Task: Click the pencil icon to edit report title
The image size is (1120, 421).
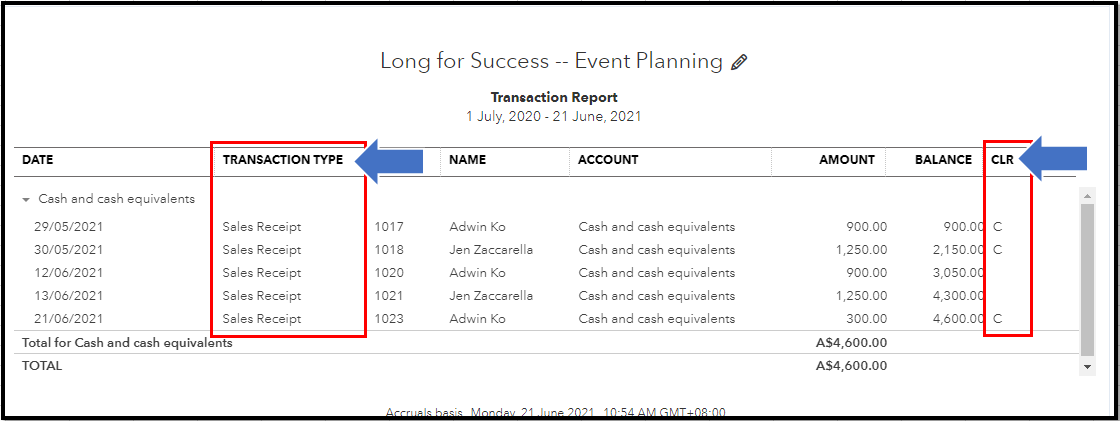Action: [x=739, y=62]
